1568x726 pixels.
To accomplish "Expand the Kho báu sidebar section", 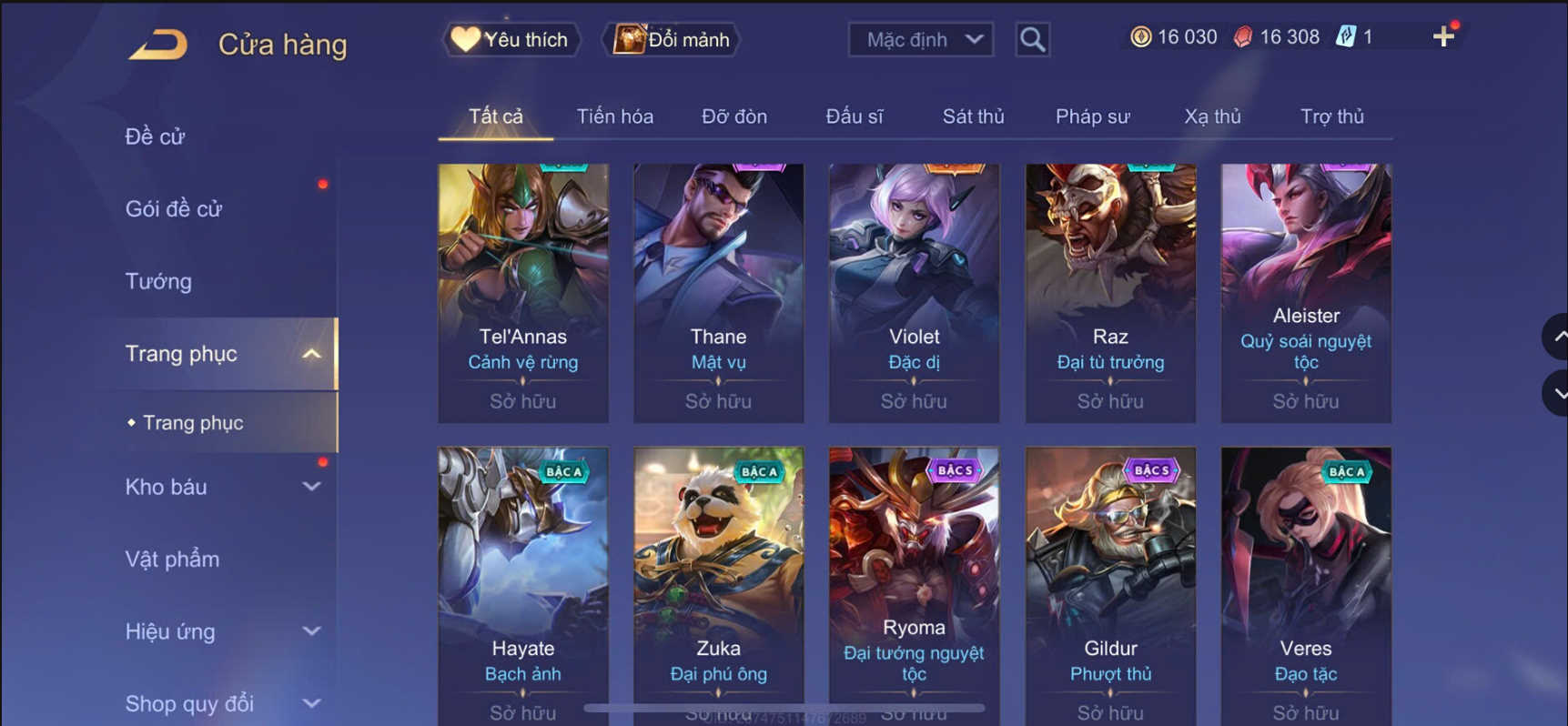I will point(311,487).
